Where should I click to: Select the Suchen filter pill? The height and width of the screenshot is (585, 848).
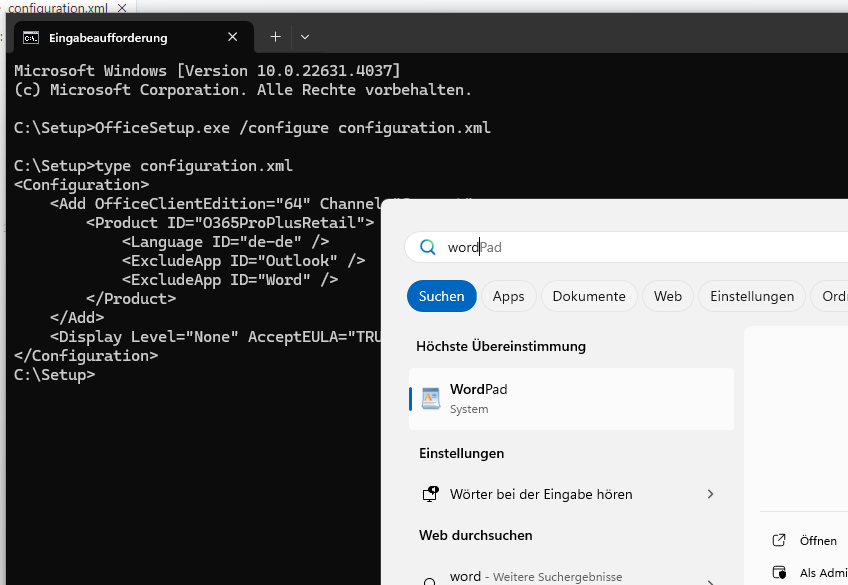tap(441, 296)
